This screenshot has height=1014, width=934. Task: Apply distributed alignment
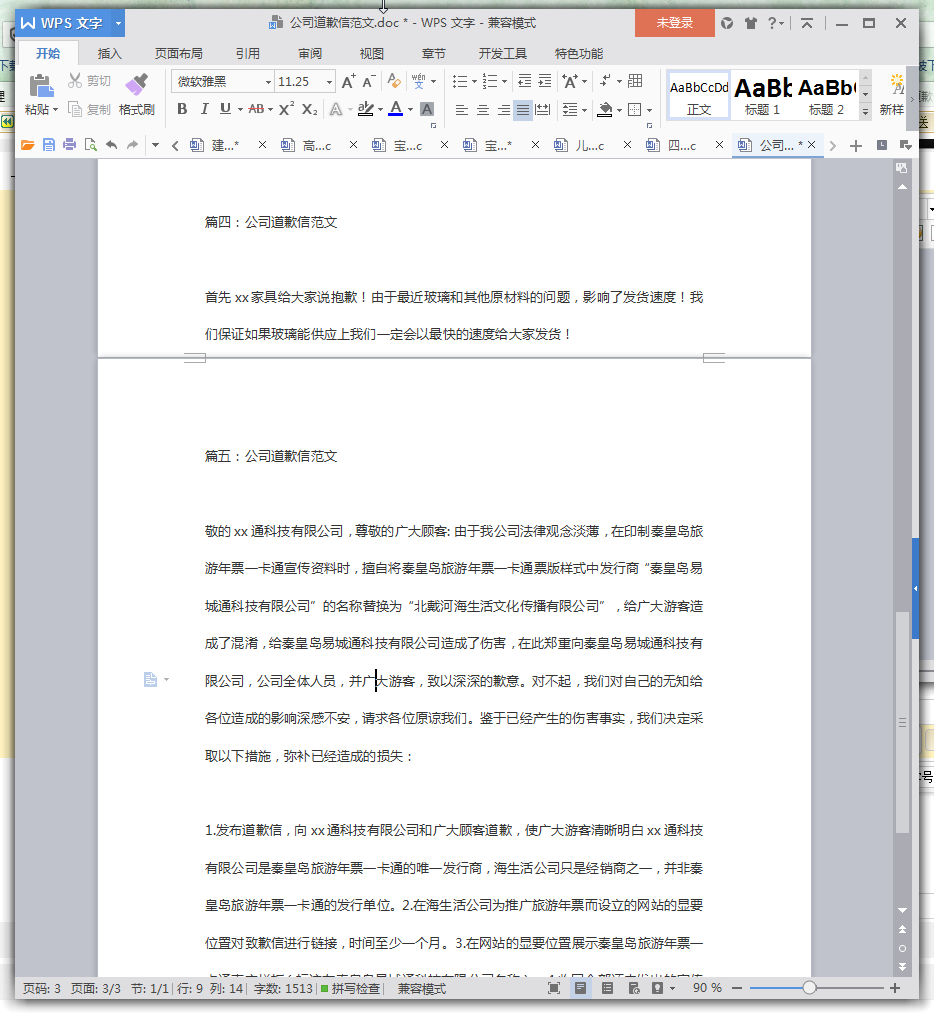tap(543, 110)
